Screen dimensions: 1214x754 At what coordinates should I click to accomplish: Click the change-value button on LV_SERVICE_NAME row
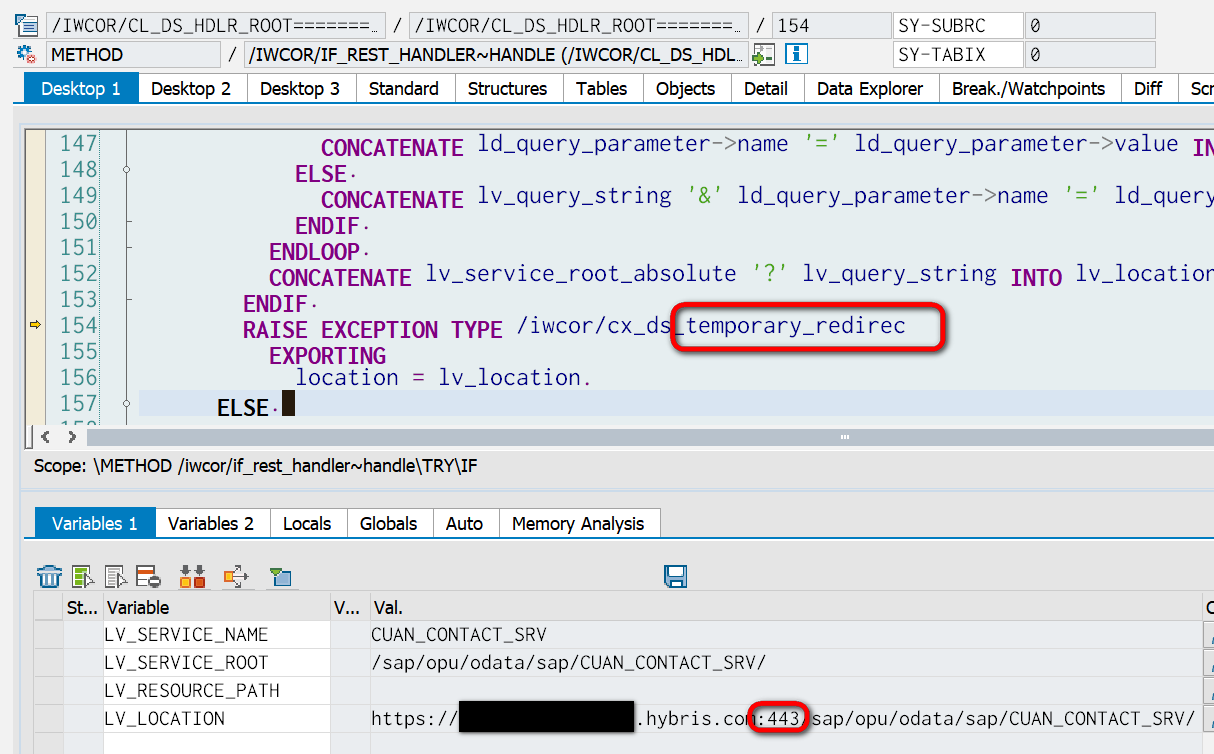click(x=1208, y=634)
